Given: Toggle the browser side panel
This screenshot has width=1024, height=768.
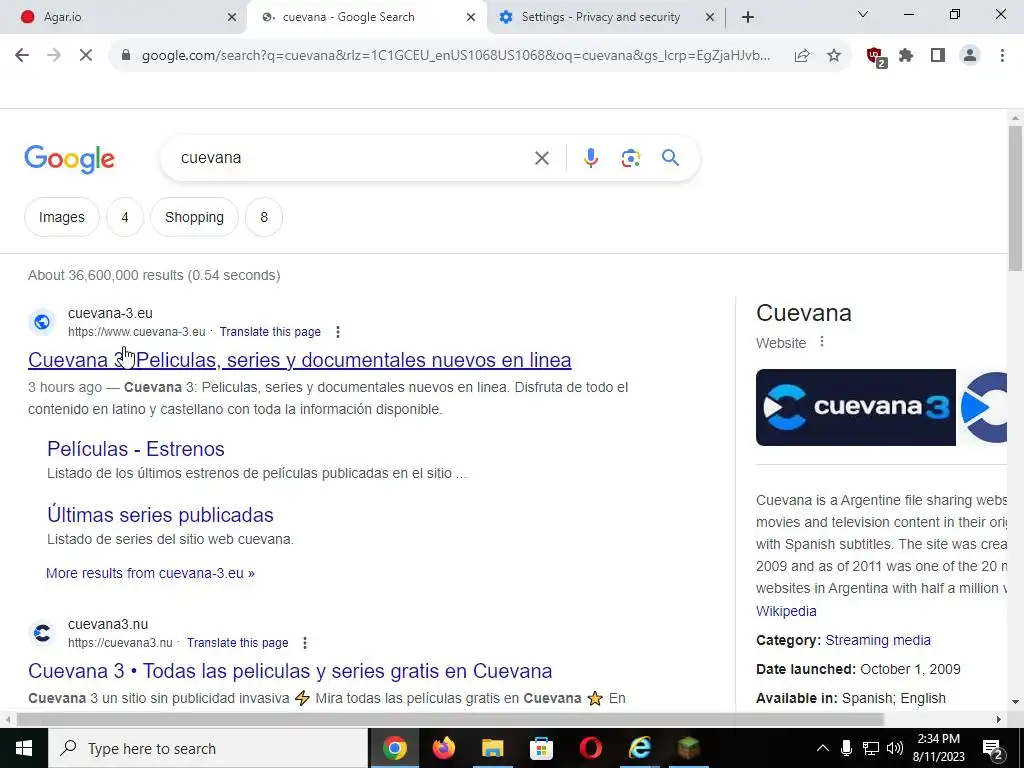Looking at the screenshot, I should point(938,56).
